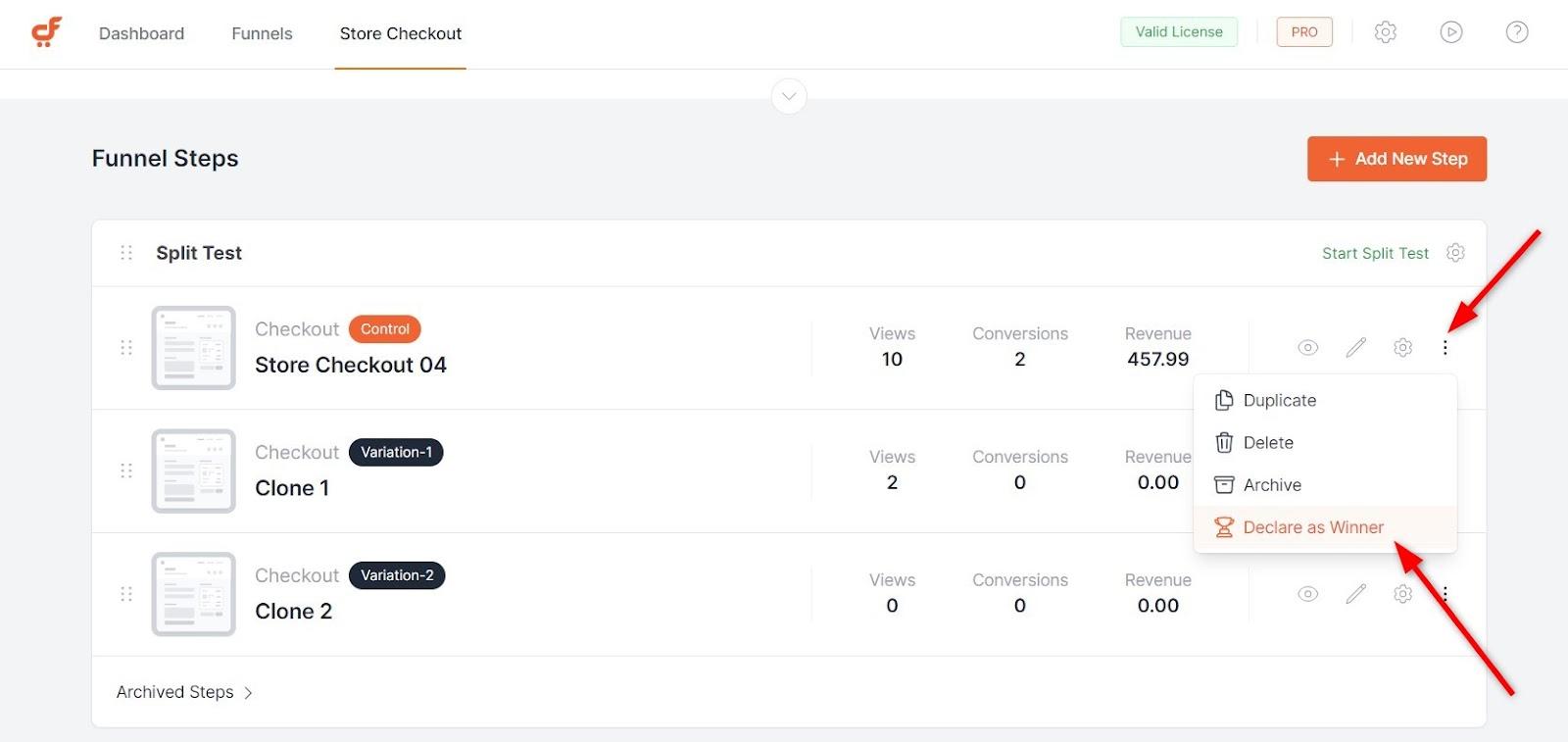Open the help question mark icon
This screenshot has height=742, width=1568.
coord(1517,32)
